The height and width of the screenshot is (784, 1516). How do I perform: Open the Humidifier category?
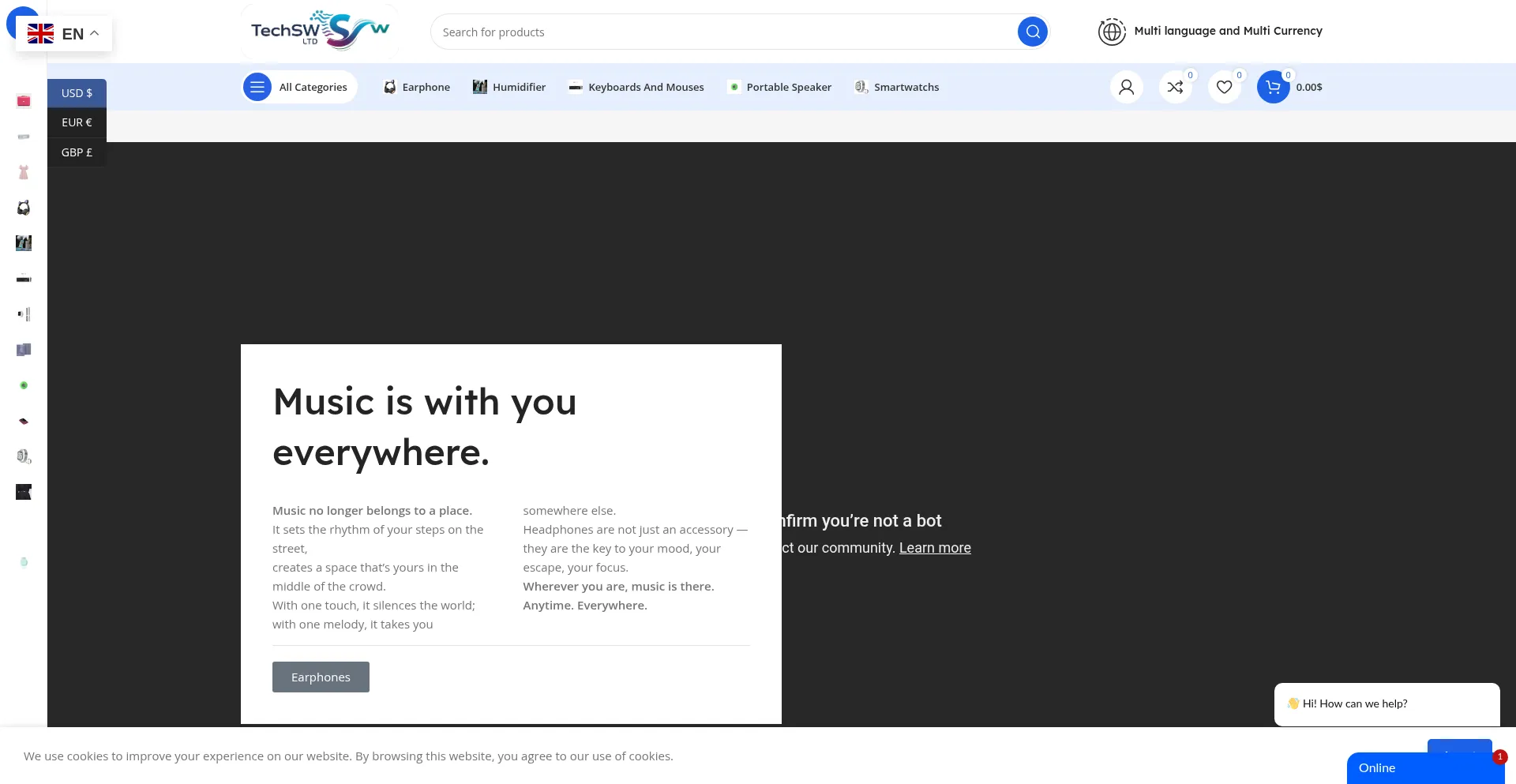click(509, 87)
